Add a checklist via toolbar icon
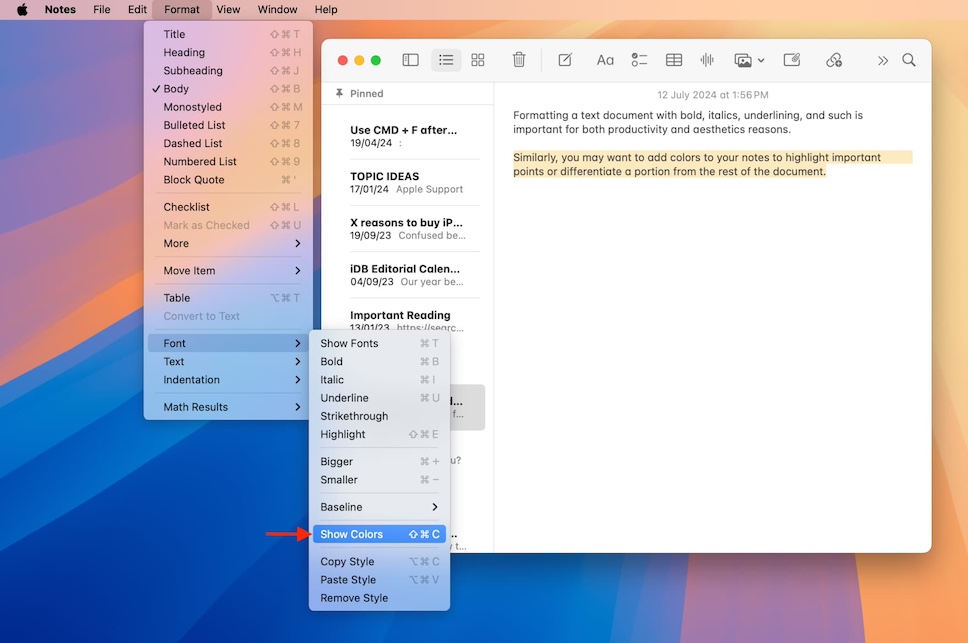Viewport: 968px width, 643px height. click(x=639, y=60)
